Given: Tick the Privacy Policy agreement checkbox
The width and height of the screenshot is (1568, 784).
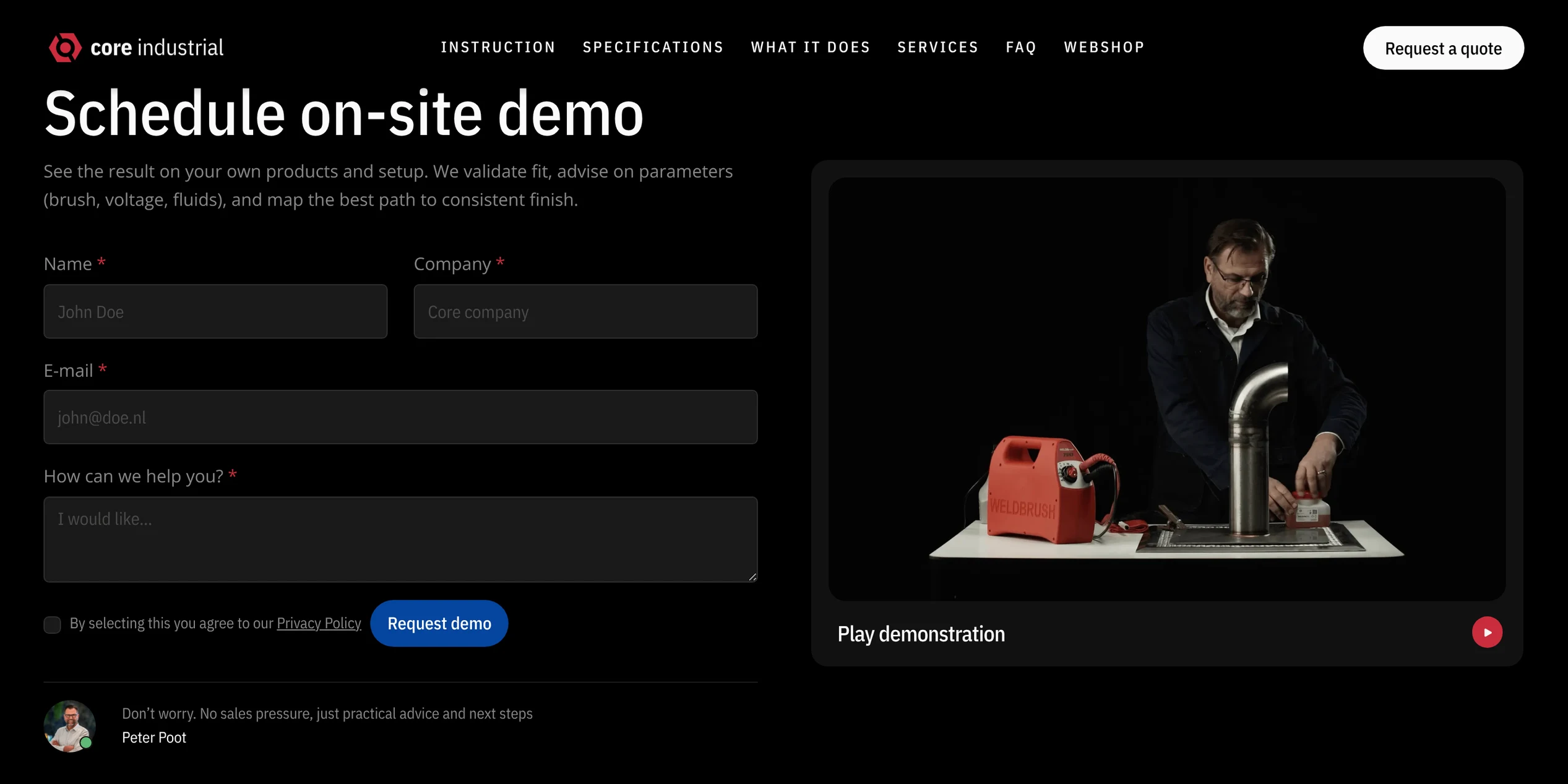Looking at the screenshot, I should (53, 624).
